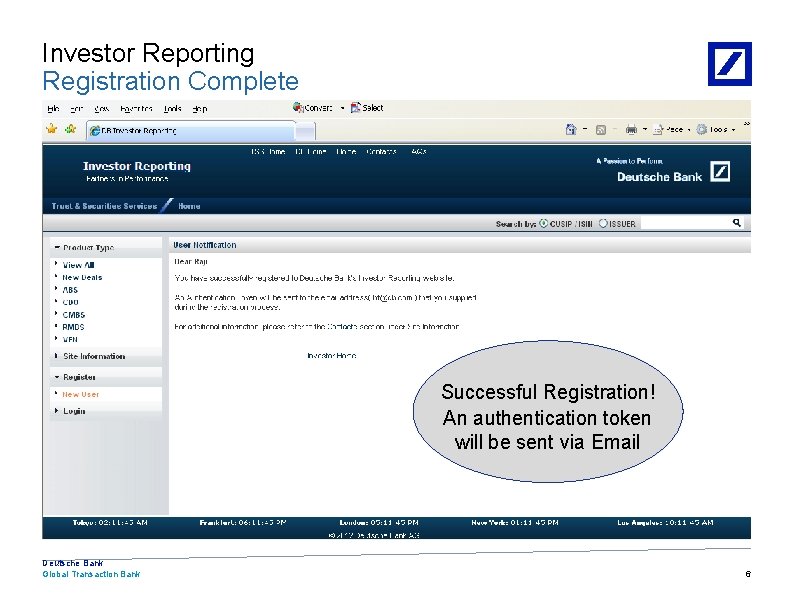
Task: Open the Home icon dropdown arrow
Action: coord(585,130)
